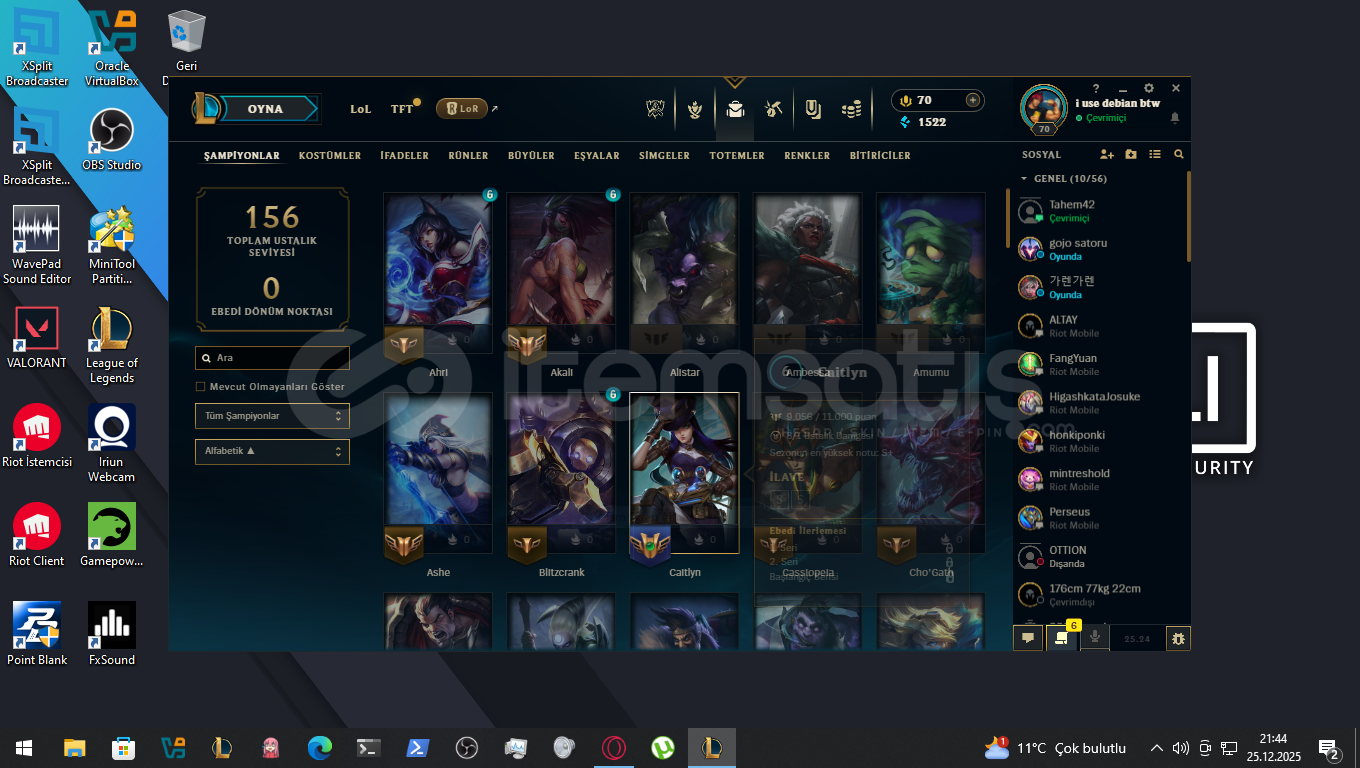Switch to the TOTEMLER tab
This screenshot has width=1360, height=768.
tap(737, 156)
